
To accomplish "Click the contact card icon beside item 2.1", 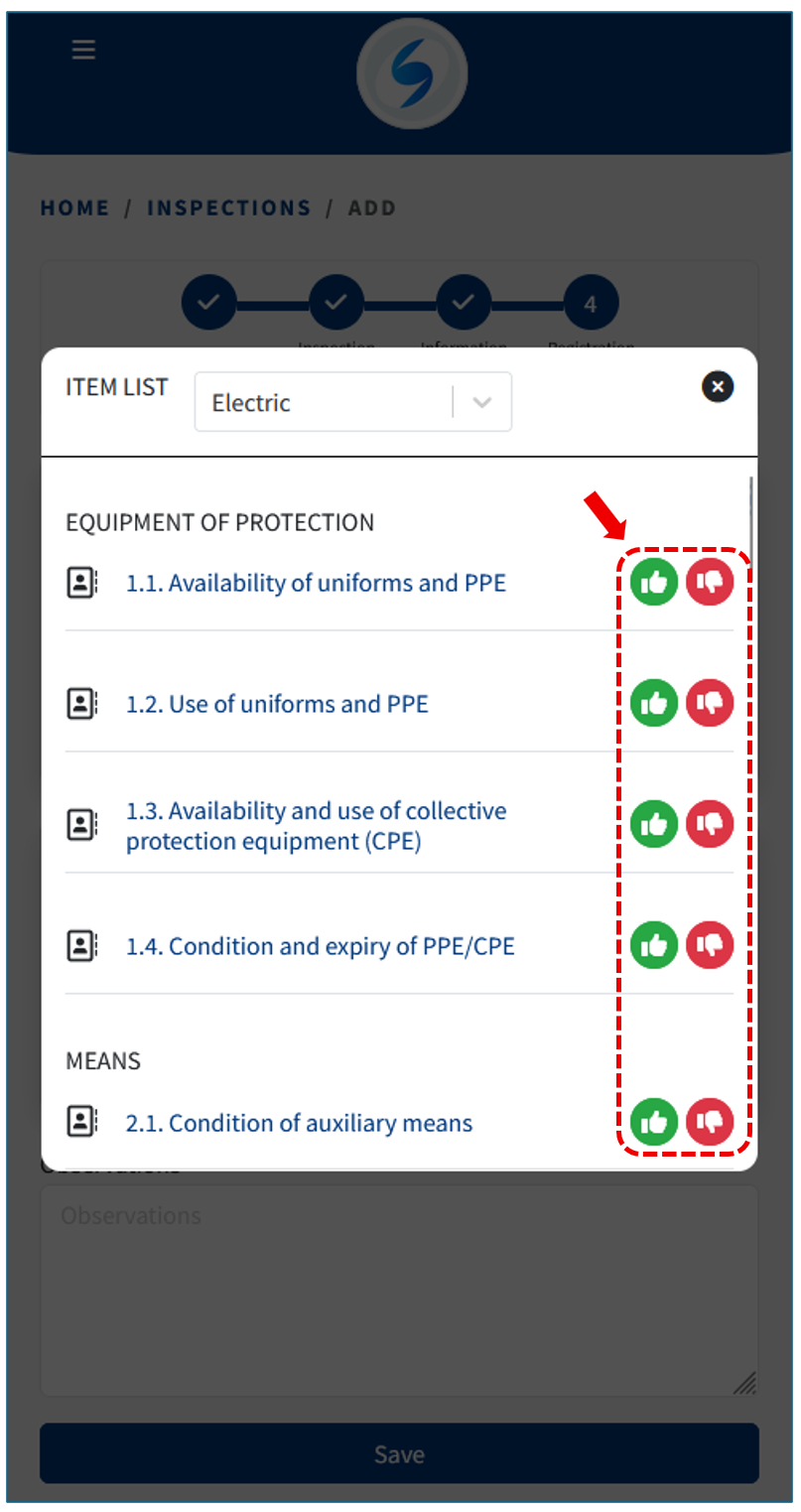I will (81, 1123).
